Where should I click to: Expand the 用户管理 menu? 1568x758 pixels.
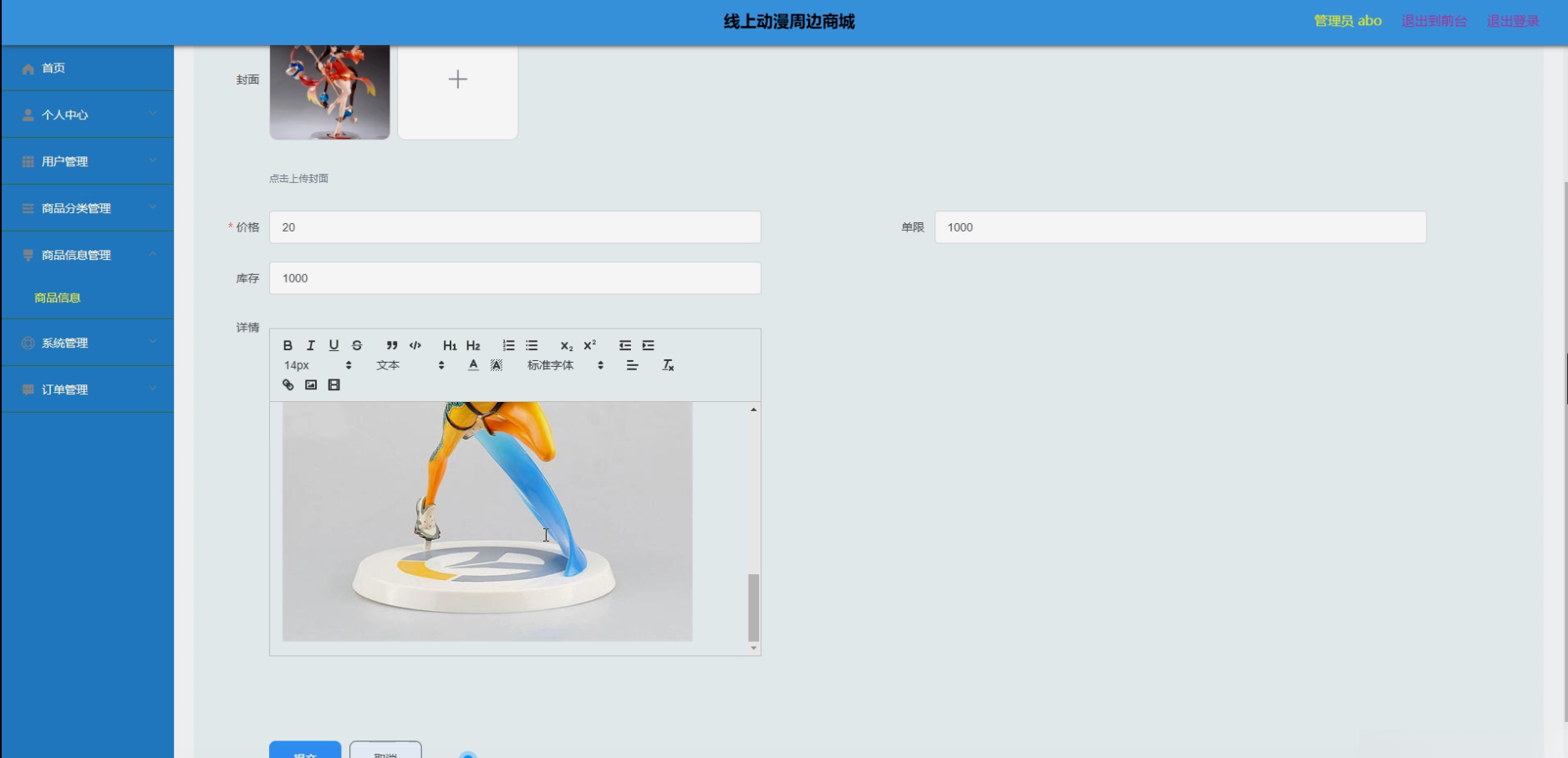[88, 161]
